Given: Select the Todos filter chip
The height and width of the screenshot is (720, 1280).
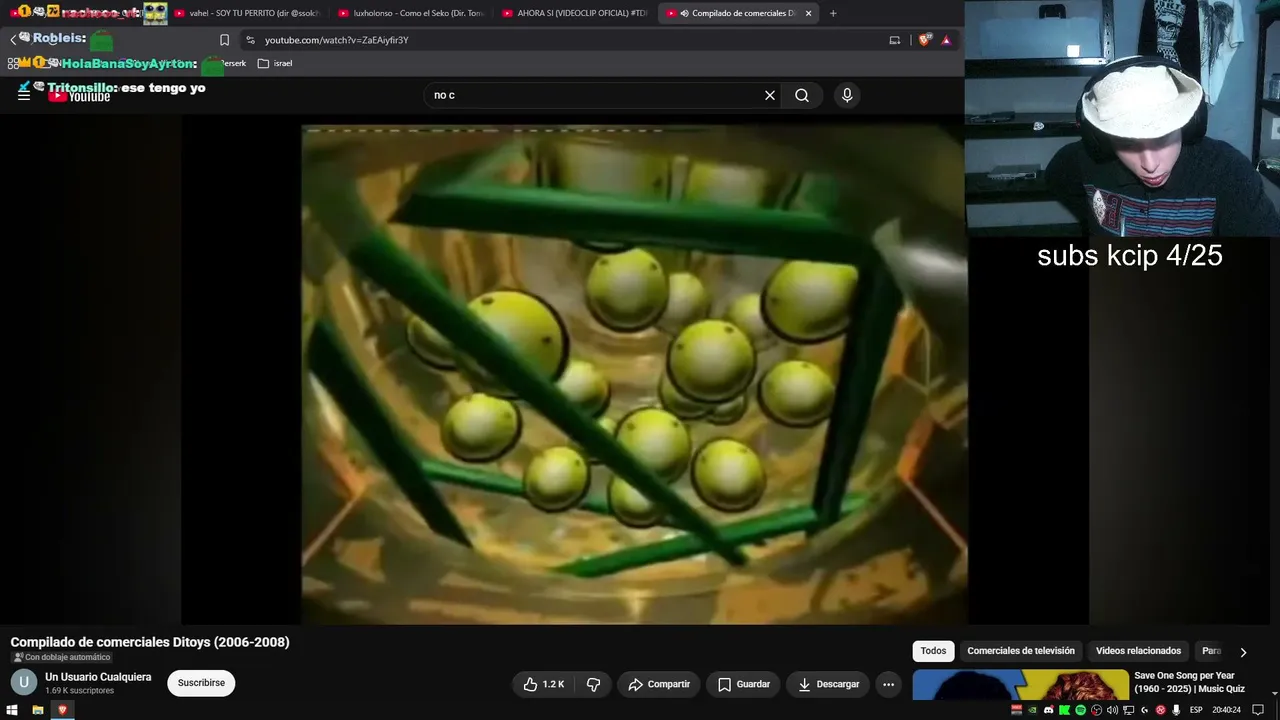Looking at the screenshot, I should [x=933, y=651].
